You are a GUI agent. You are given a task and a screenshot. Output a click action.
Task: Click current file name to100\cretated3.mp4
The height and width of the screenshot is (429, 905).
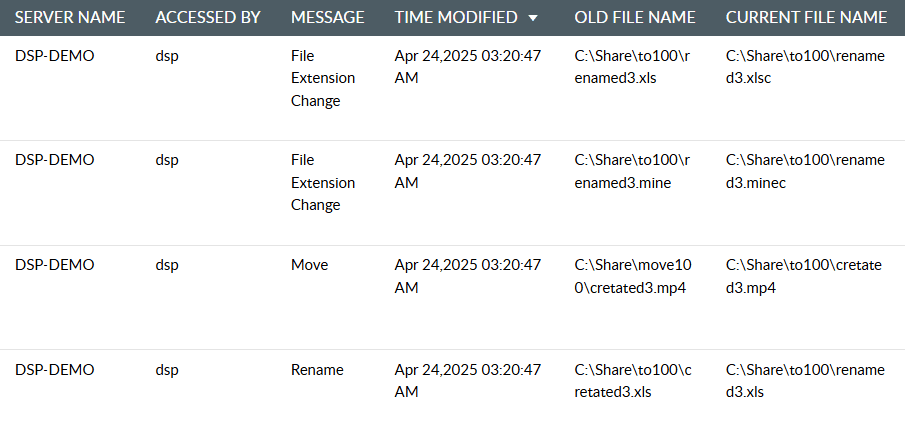point(805,276)
